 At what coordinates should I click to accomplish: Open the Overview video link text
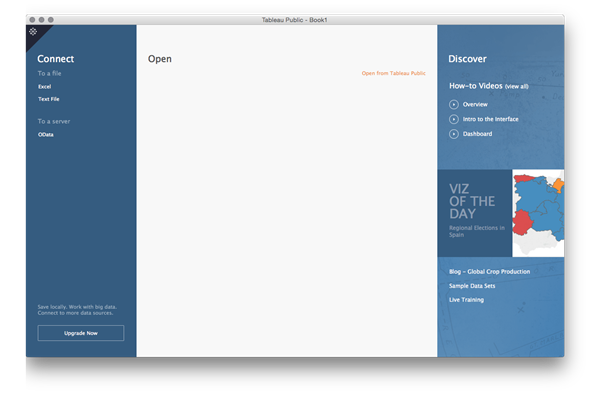coord(475,104)
